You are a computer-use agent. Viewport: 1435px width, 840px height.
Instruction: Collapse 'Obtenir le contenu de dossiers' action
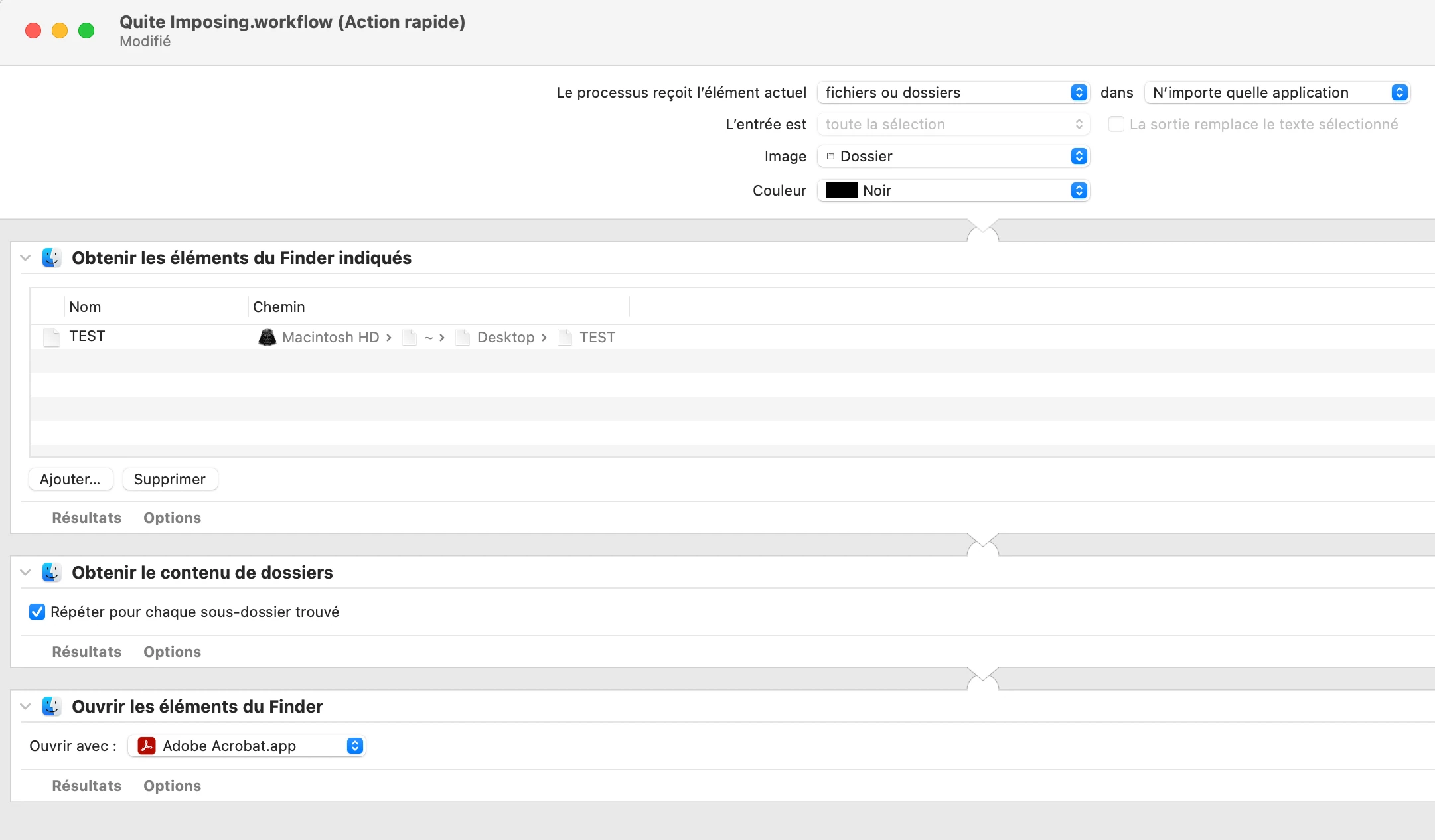(x=26, y=573)
